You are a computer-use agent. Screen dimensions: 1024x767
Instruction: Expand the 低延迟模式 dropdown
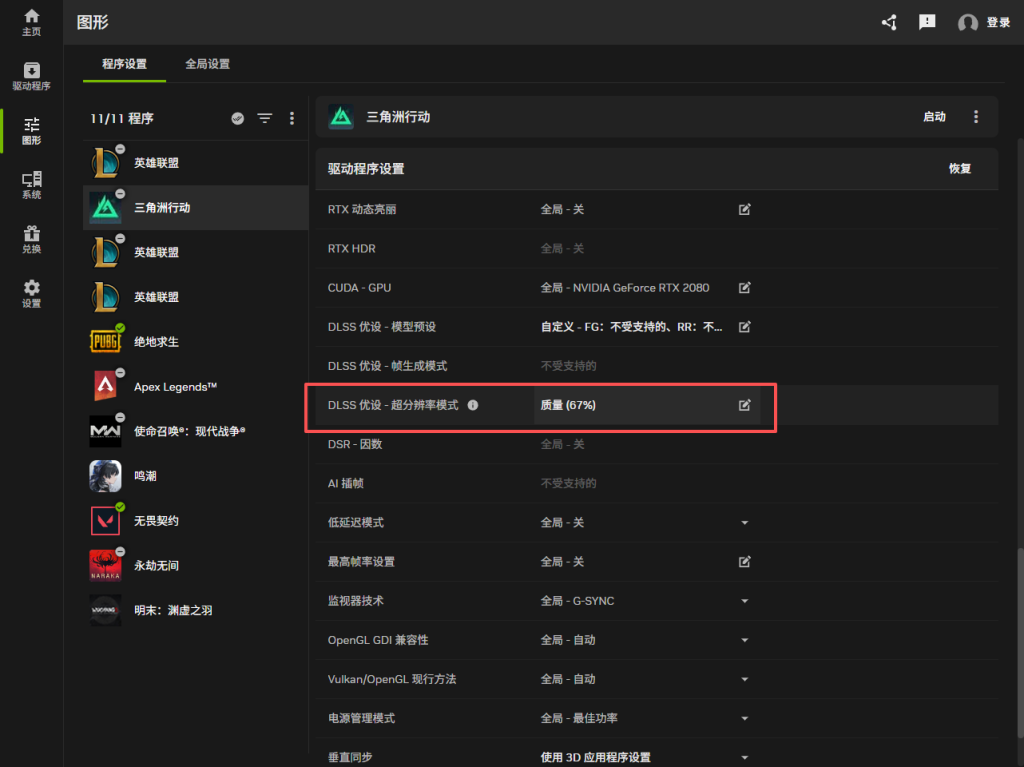pyautogui.click(x=744, y=523)
